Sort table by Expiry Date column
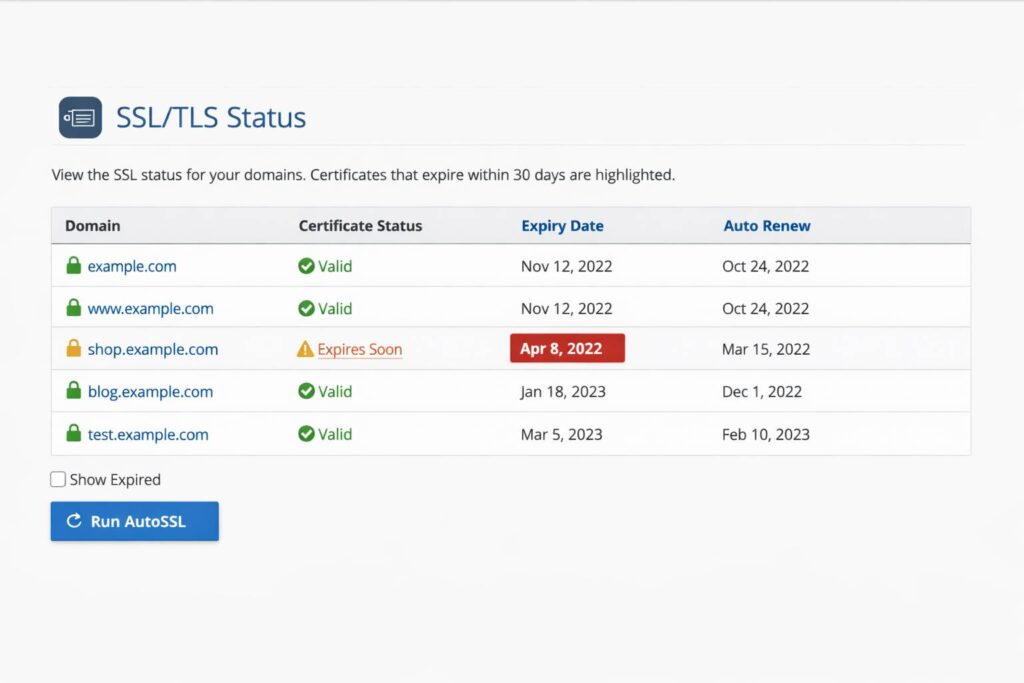 point(562,226)
